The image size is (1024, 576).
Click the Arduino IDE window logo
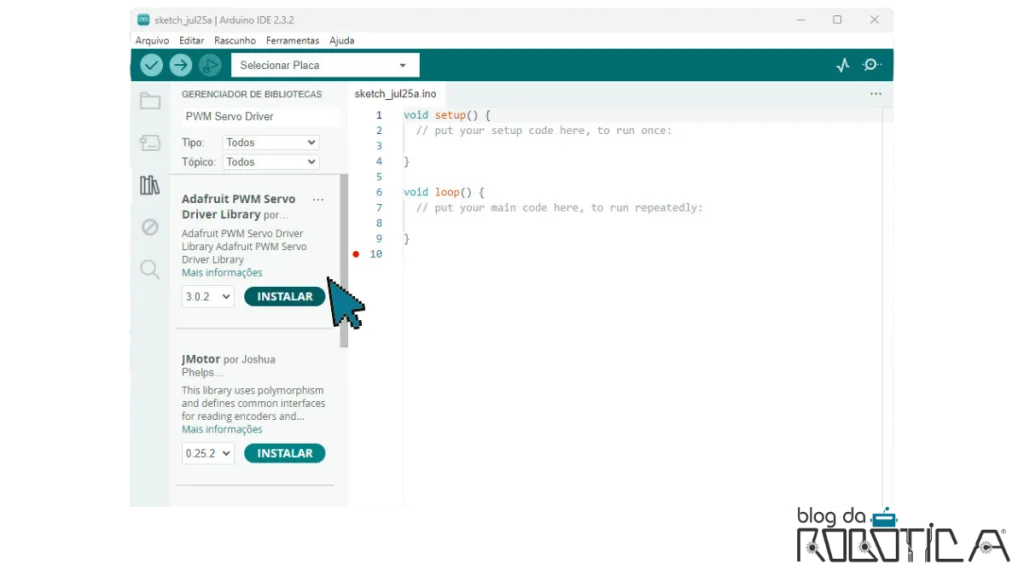[143, 20]
